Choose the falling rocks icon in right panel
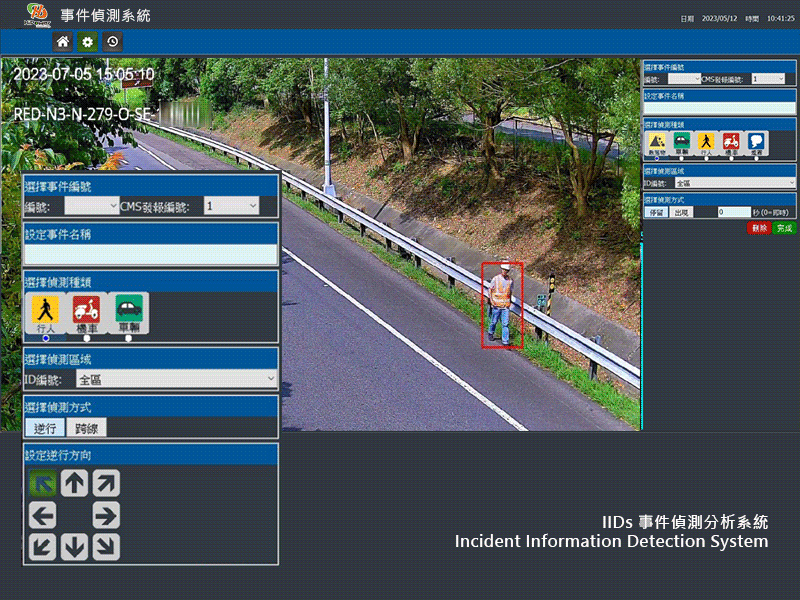 click(x=657, y=143)
